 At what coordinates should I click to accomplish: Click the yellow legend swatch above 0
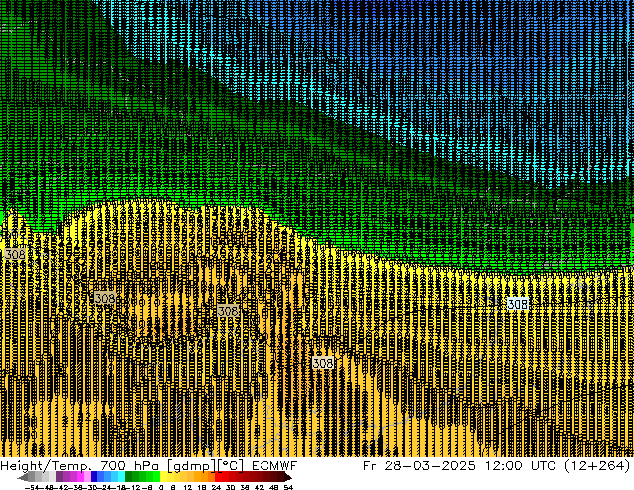[163, 477]
